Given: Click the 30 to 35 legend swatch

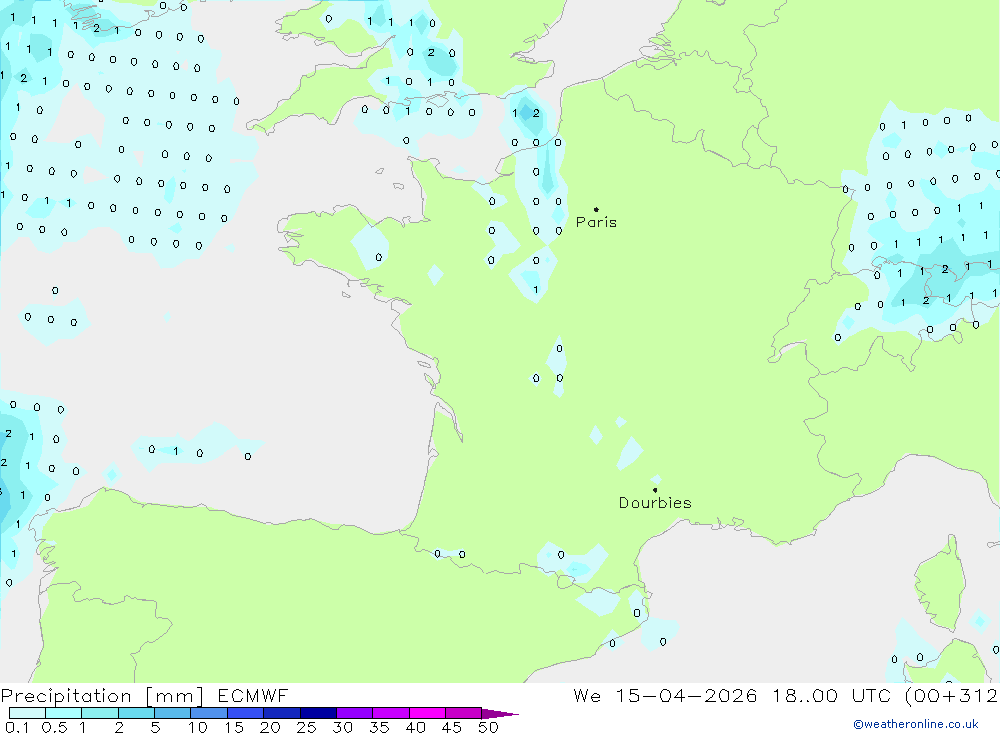Looking at the screenshot, I should (355, 713).
